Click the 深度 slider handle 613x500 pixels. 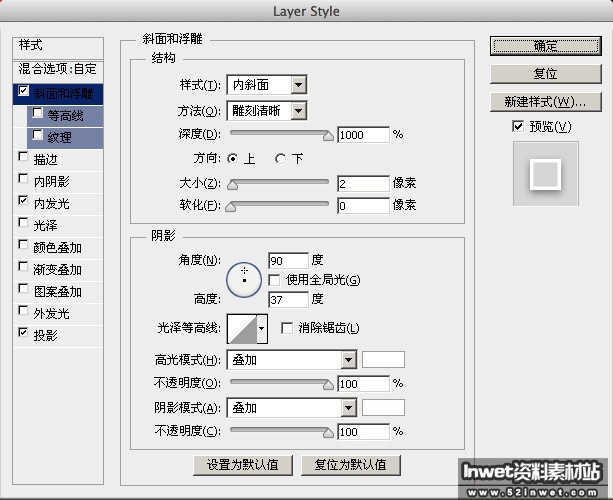(x=328, y=136)
